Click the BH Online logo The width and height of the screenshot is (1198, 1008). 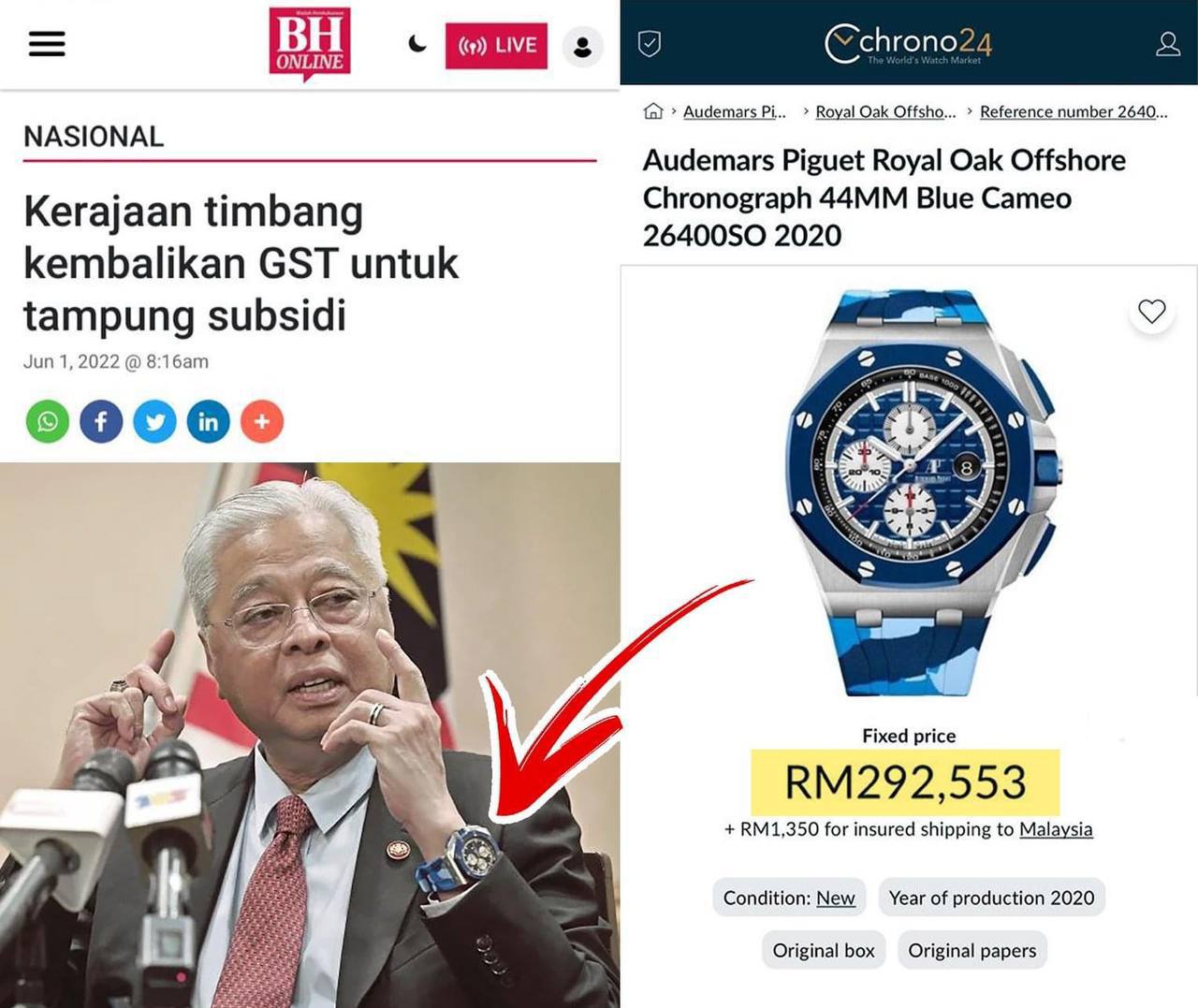[309, 43]
